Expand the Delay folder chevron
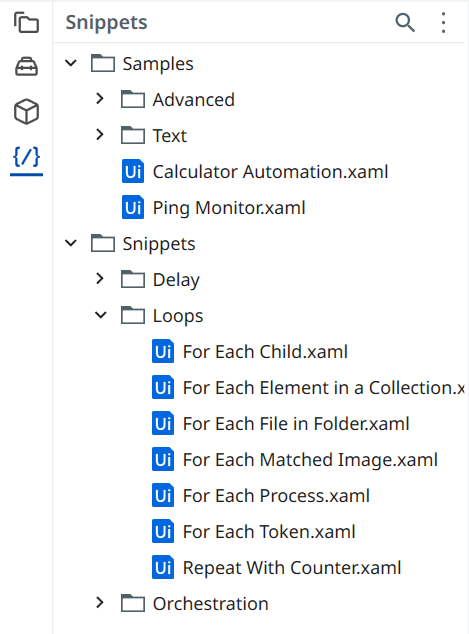Screen dimensions: 469x634 100,278
